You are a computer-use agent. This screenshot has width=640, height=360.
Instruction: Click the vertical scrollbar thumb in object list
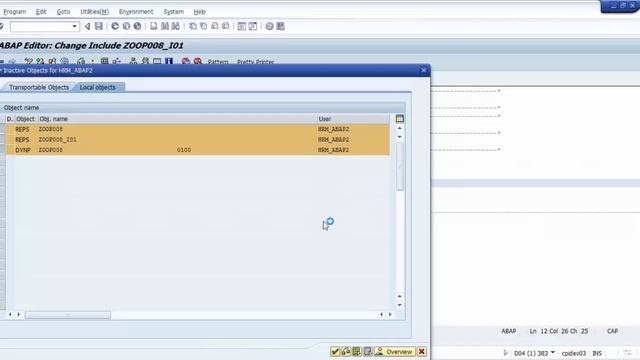point(400,166)
